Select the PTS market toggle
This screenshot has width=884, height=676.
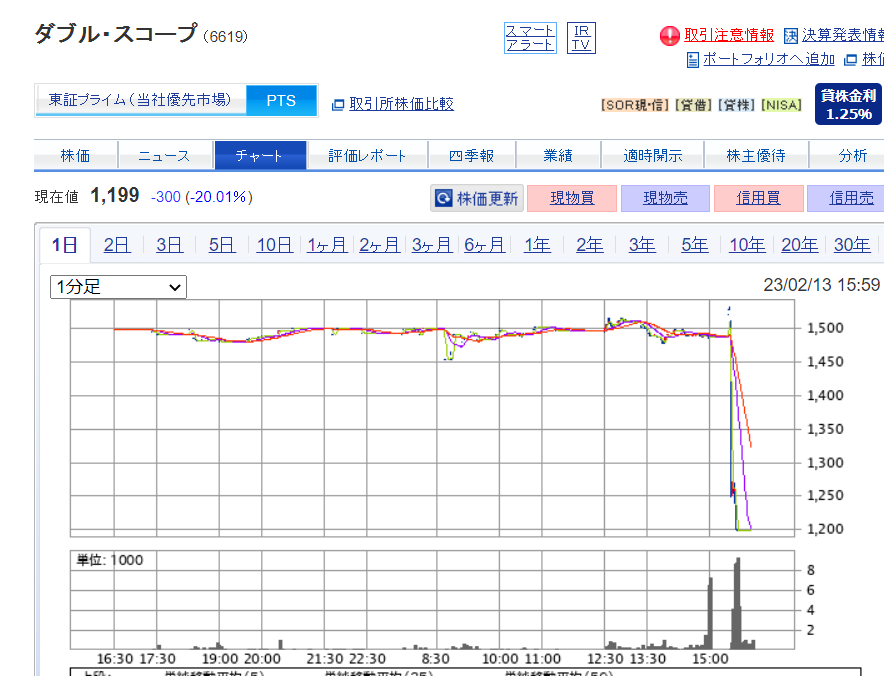[281, 100]
